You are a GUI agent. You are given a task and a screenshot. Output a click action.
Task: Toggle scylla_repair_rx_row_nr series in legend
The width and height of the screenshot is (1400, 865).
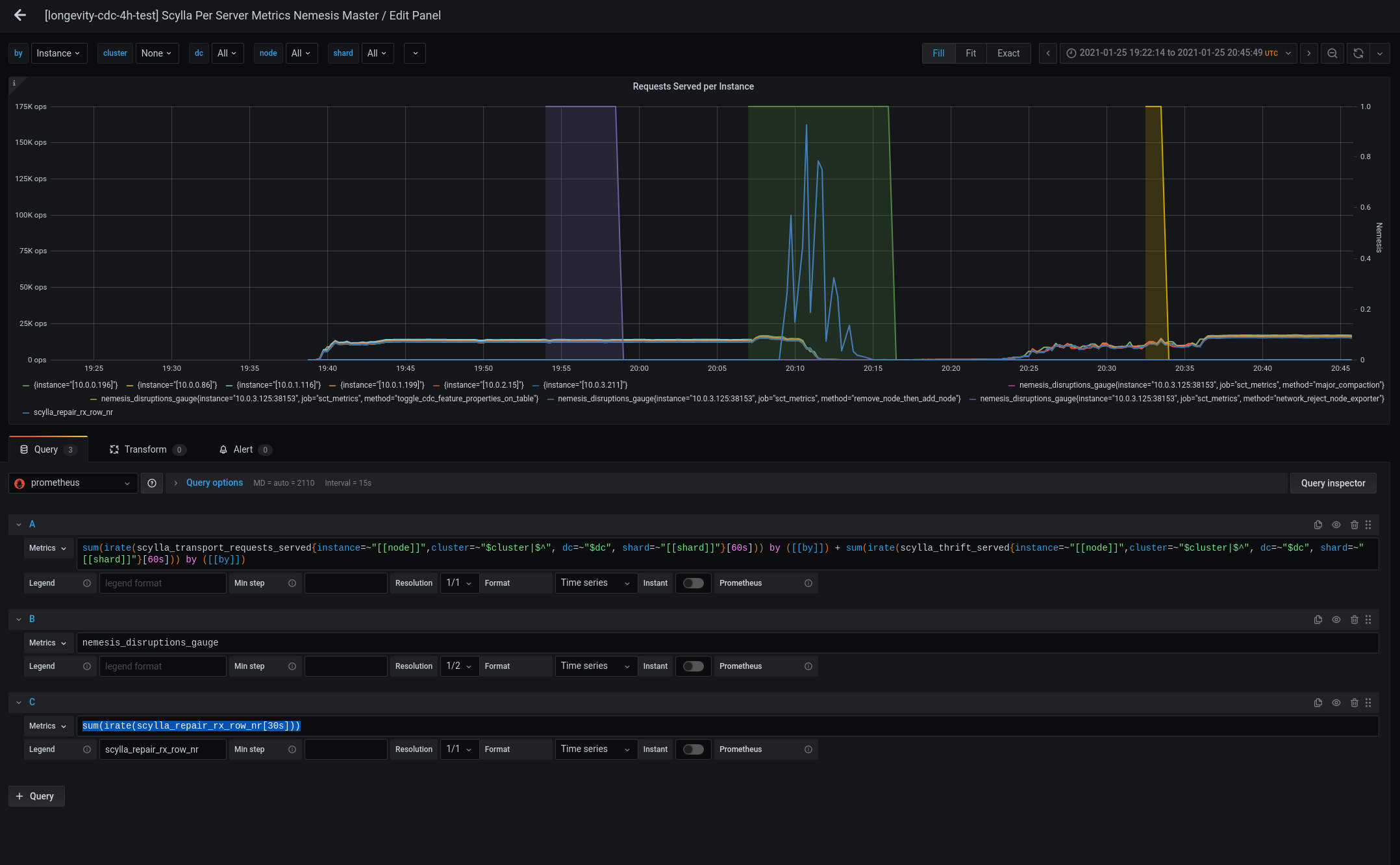click(x=73, y=412)
